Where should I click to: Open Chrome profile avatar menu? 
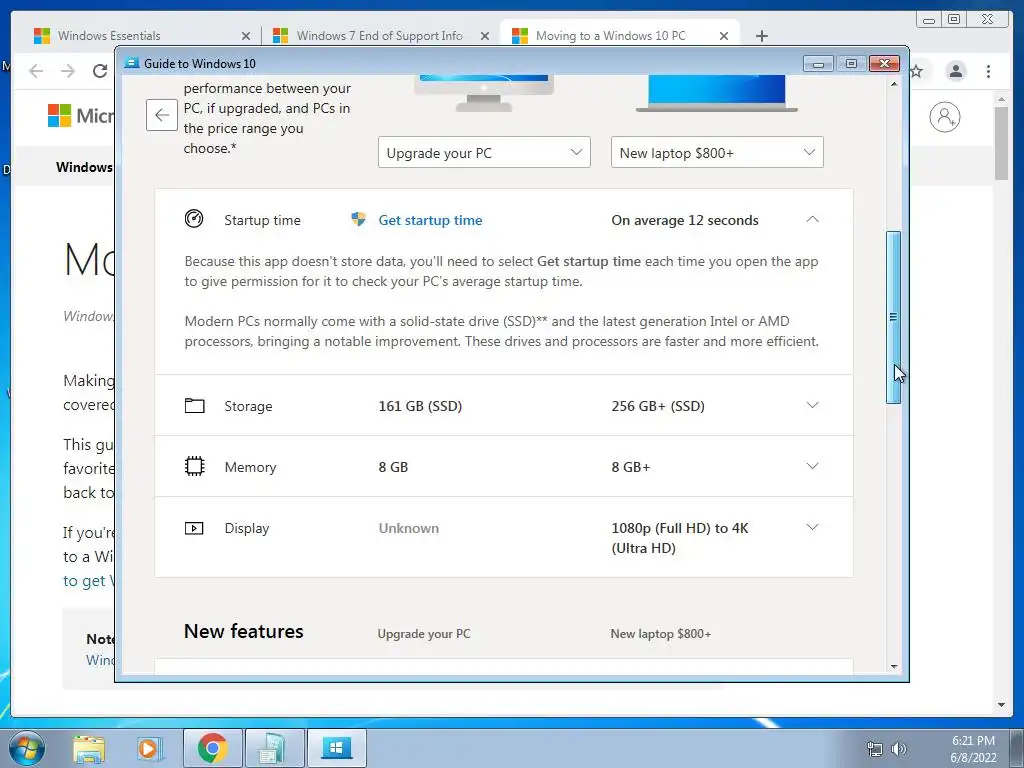click(x=955, y=71)
